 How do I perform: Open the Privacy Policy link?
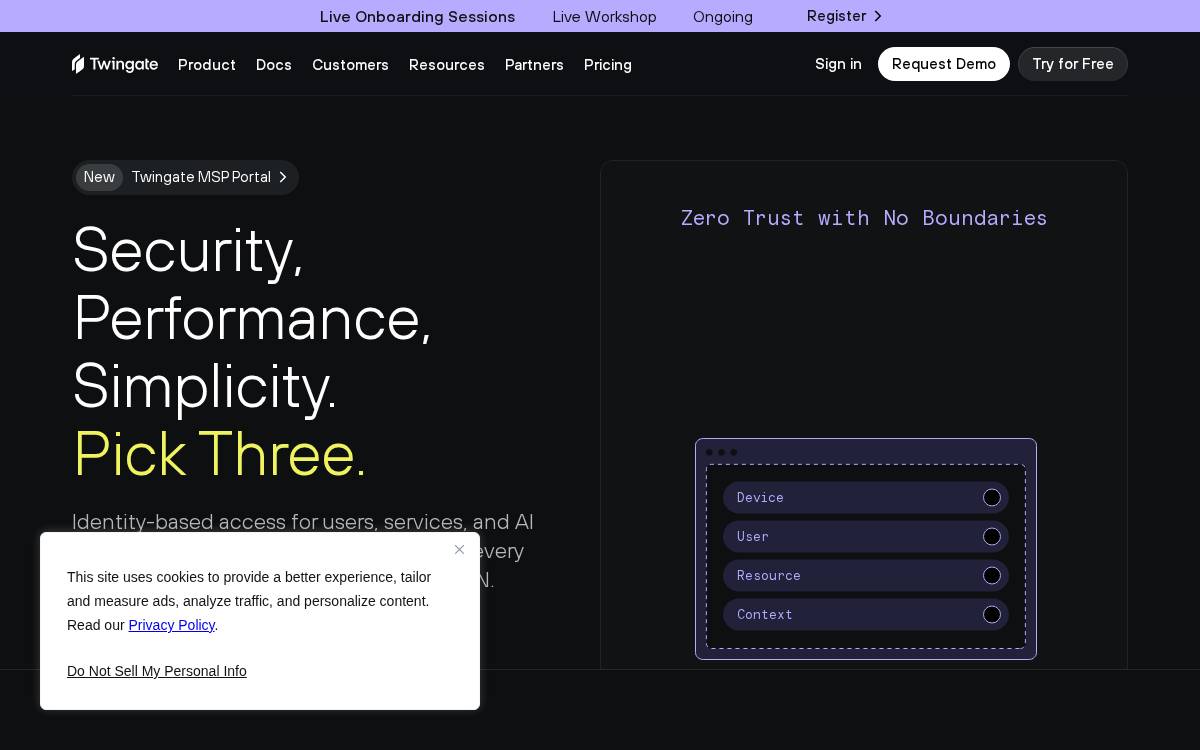point(172,625)
